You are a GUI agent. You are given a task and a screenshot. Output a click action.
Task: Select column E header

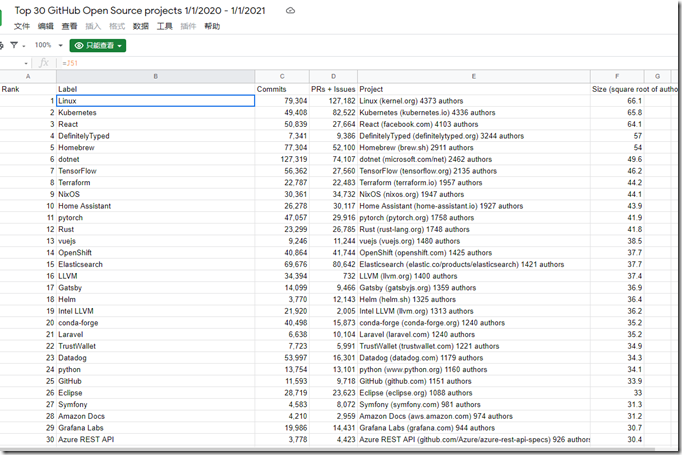(474, 76)
